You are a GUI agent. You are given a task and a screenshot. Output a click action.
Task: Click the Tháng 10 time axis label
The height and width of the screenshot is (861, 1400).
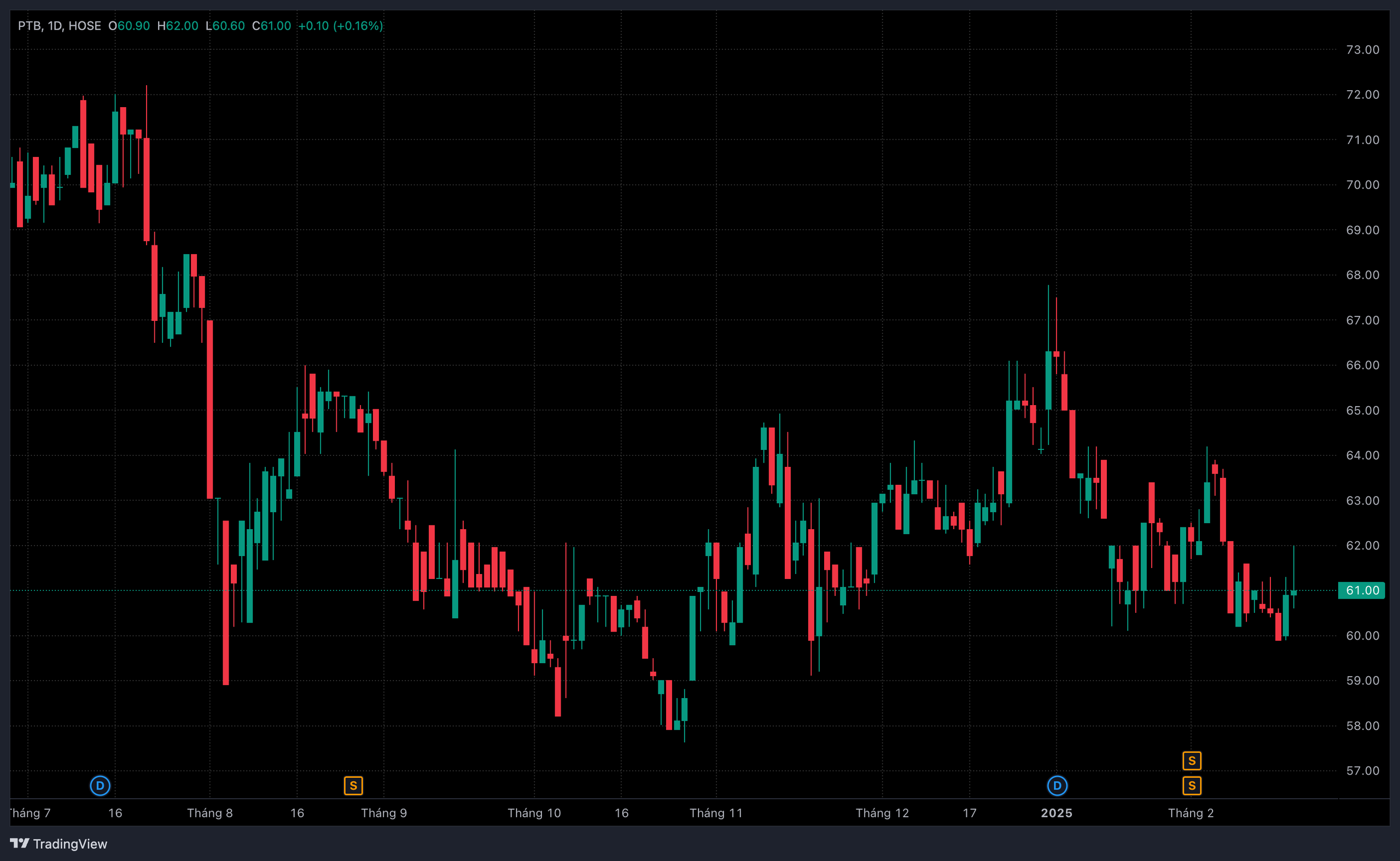coord(534,812)
